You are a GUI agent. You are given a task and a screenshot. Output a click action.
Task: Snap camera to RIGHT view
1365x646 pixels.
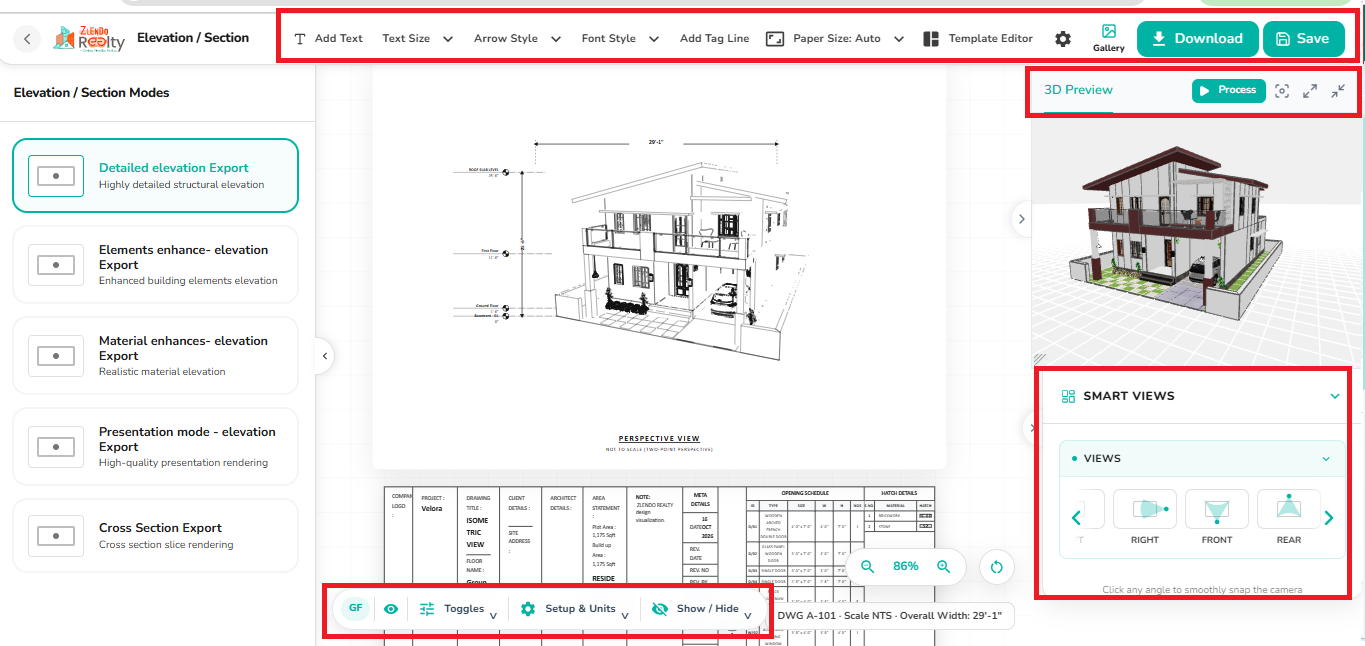[x=1145, y=517]
